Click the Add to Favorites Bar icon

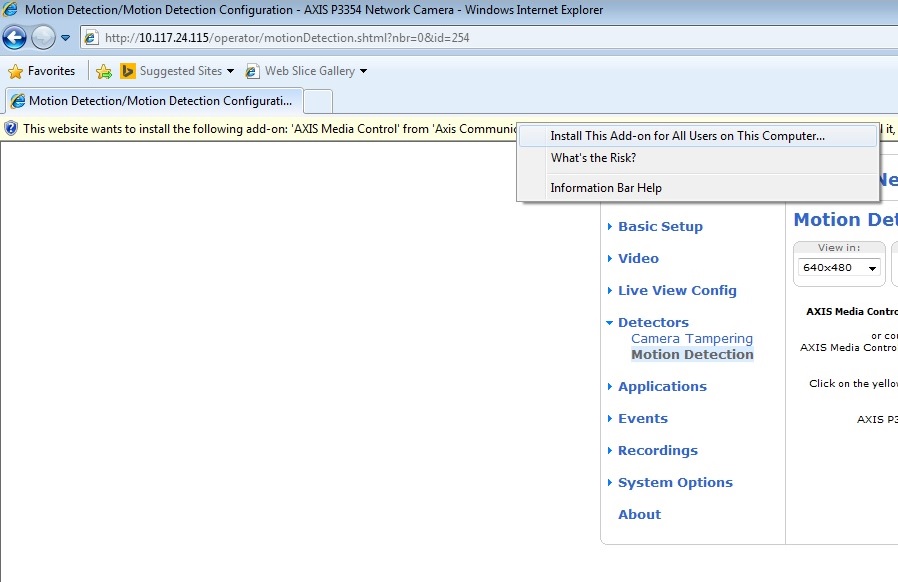[104, 71]
